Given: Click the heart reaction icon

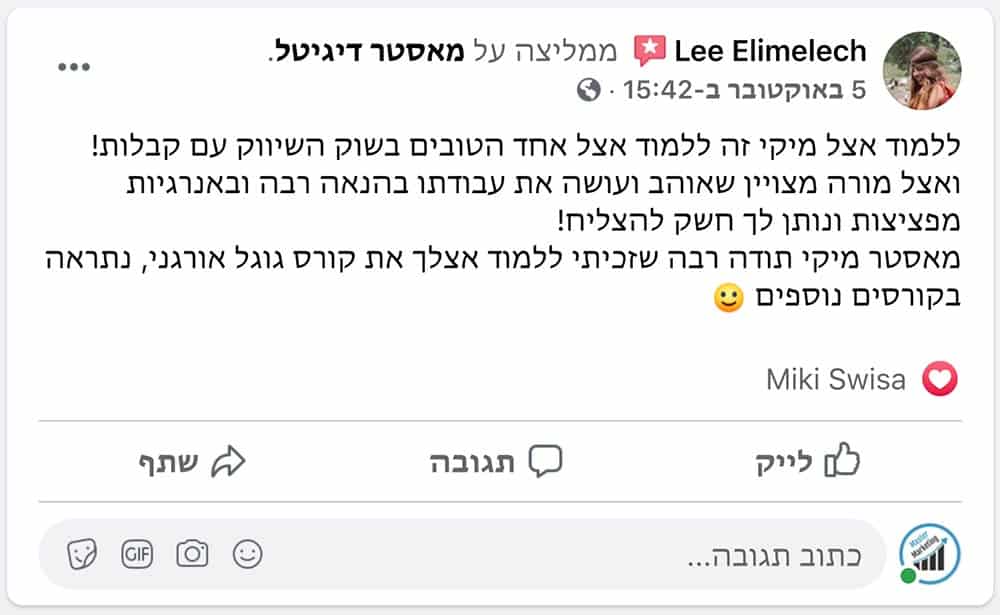Looking at the screenshot, I should click(x=938, y=380).
